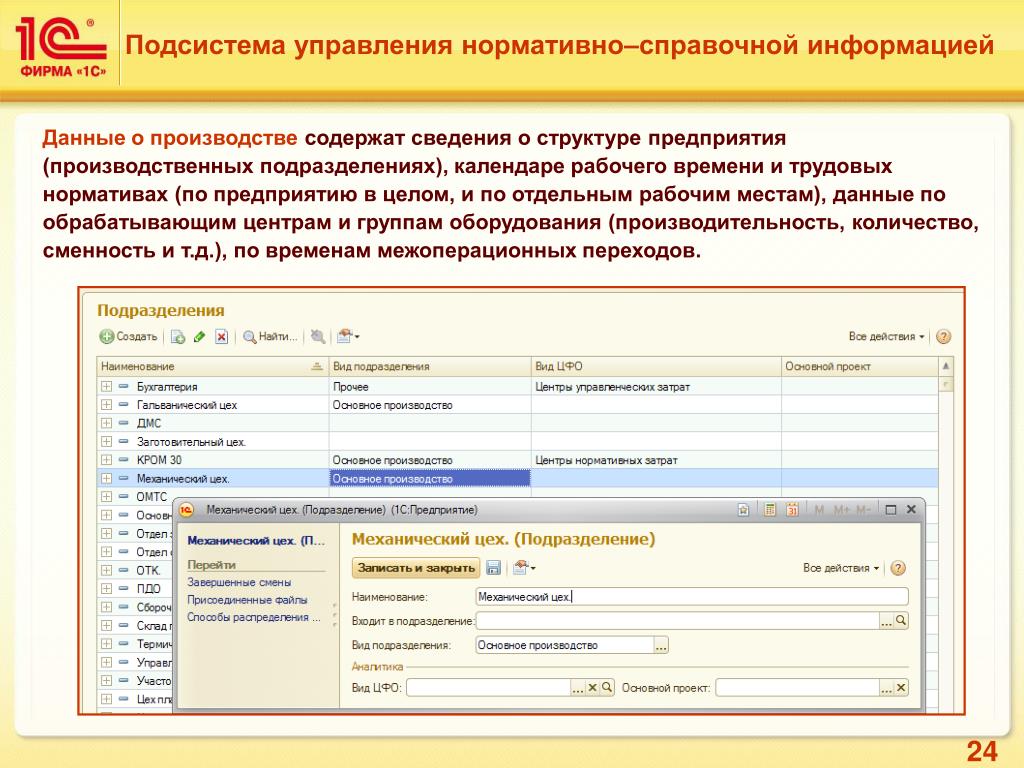Clear the Основной проект field with X
1024x768 pixels.
901,688
